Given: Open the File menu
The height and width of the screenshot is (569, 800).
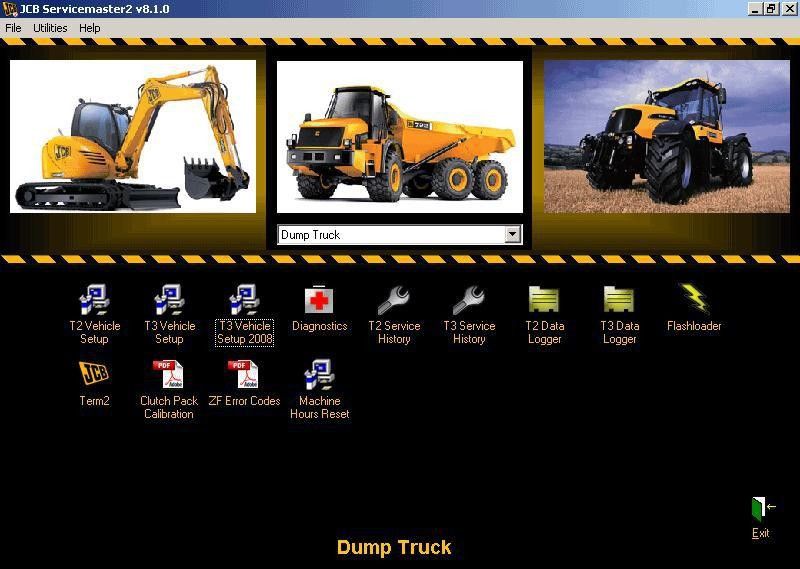Looking at the screenshot, I should [13, 28].
